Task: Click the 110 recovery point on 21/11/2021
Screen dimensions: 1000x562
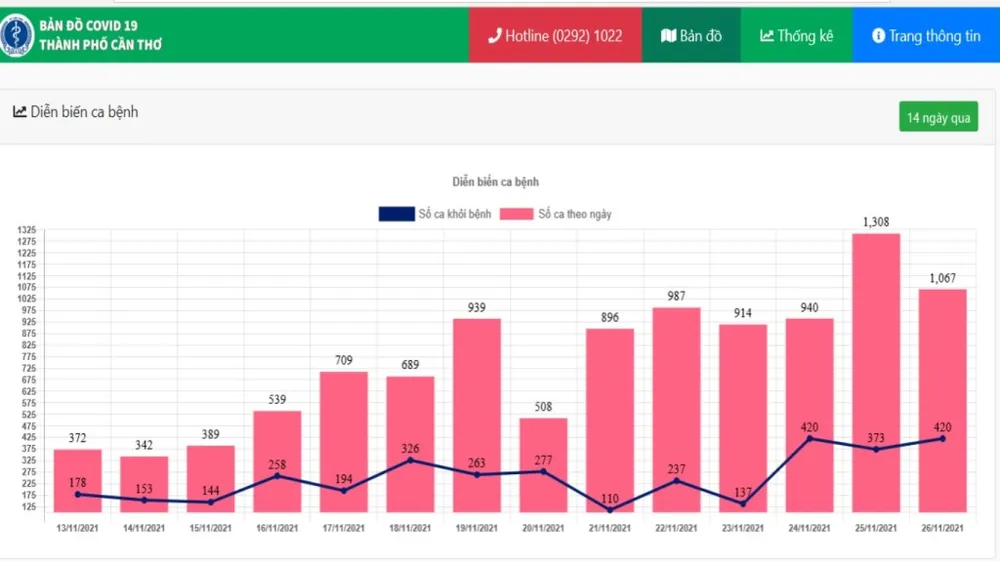Action: [x=611, y=510]
